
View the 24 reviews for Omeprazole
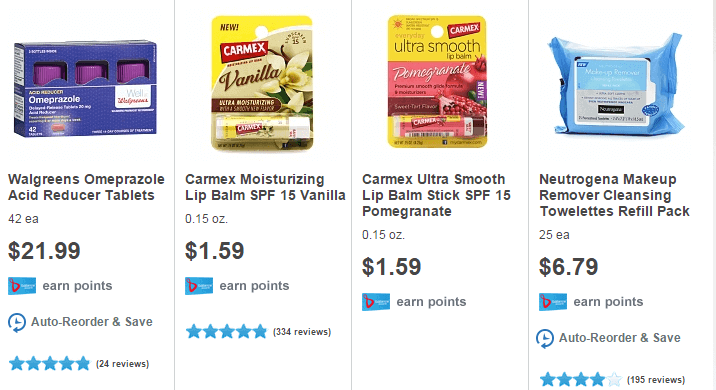[x=122, y=364]
